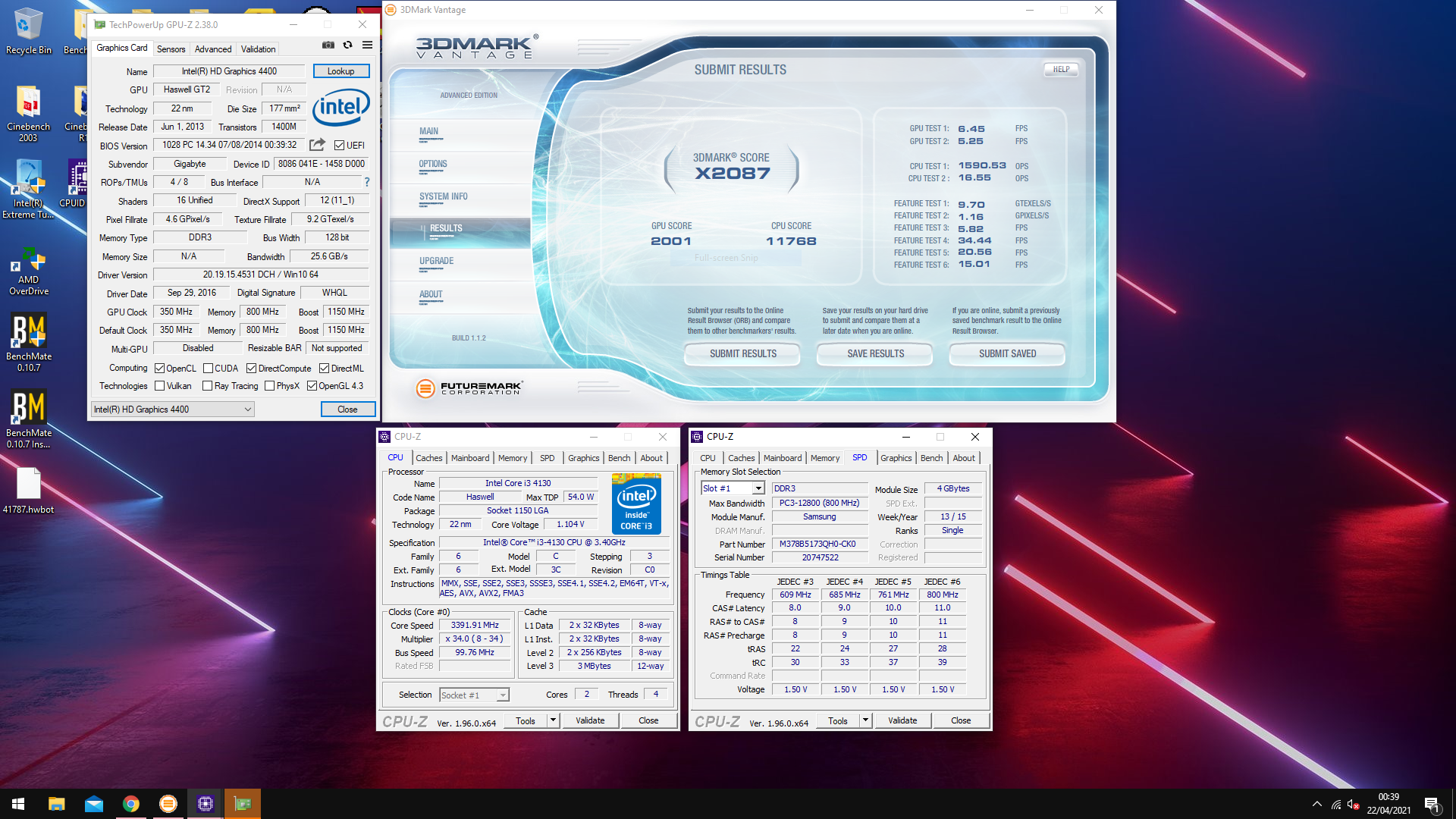
Task: Open the OPTIONS menu in 3DMark
Action: tap(433, 164)
